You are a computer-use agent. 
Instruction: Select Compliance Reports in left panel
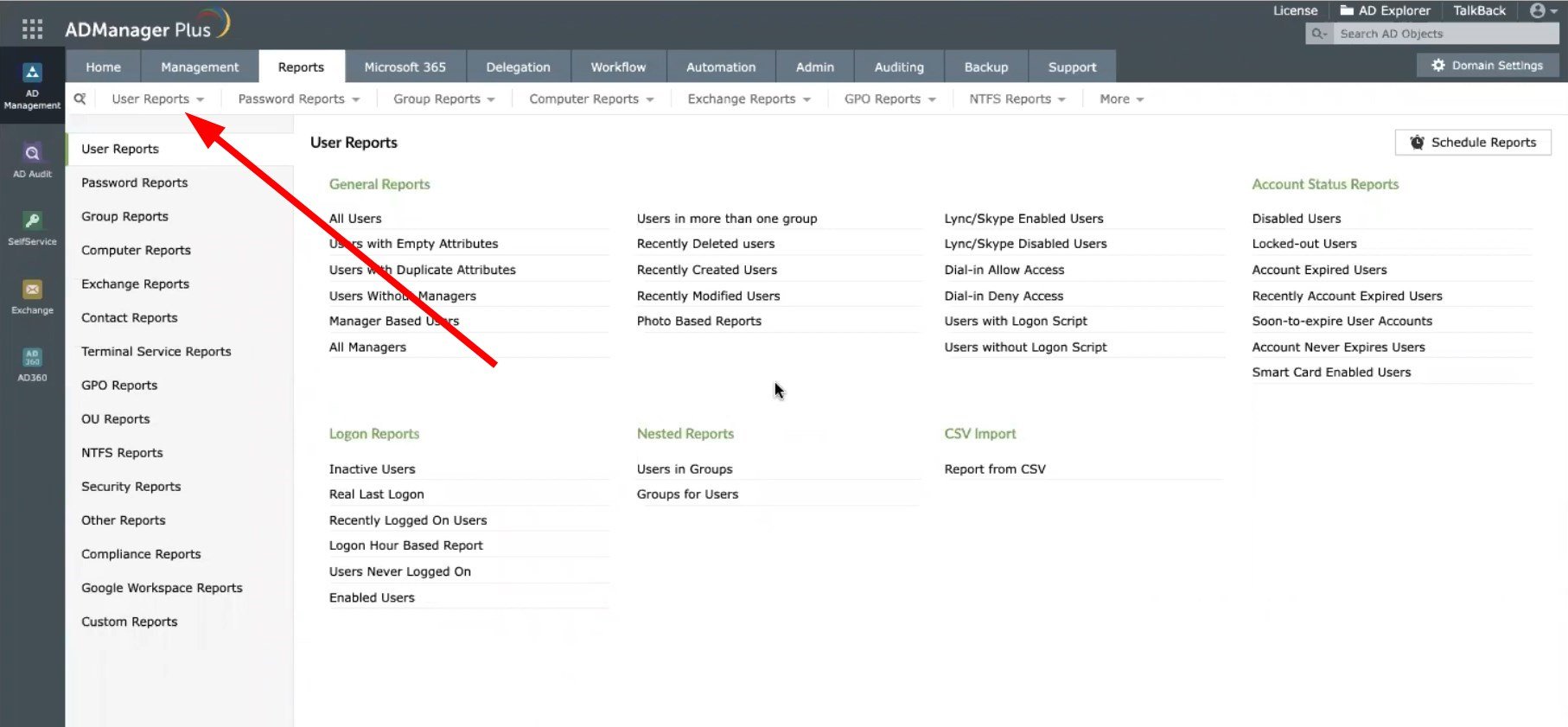[141, 553]
